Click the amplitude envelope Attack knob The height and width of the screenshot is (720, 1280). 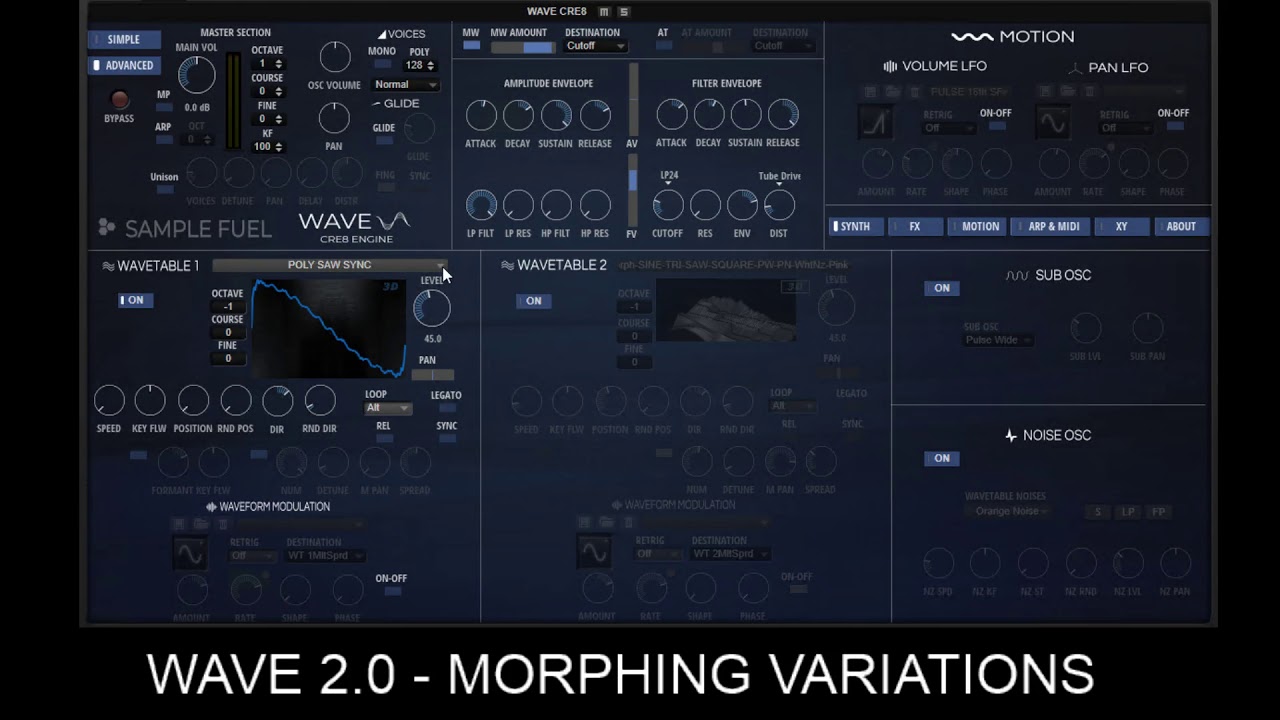tap(481, 116)
